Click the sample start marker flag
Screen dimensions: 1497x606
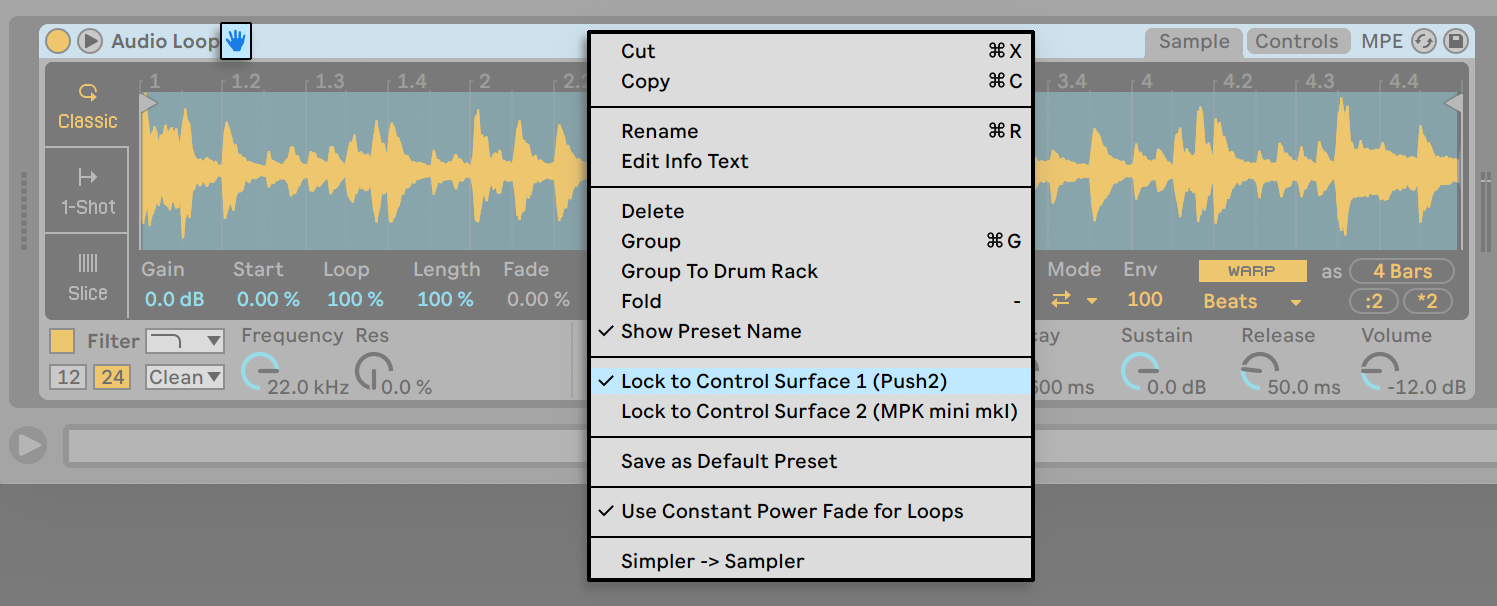148,103
